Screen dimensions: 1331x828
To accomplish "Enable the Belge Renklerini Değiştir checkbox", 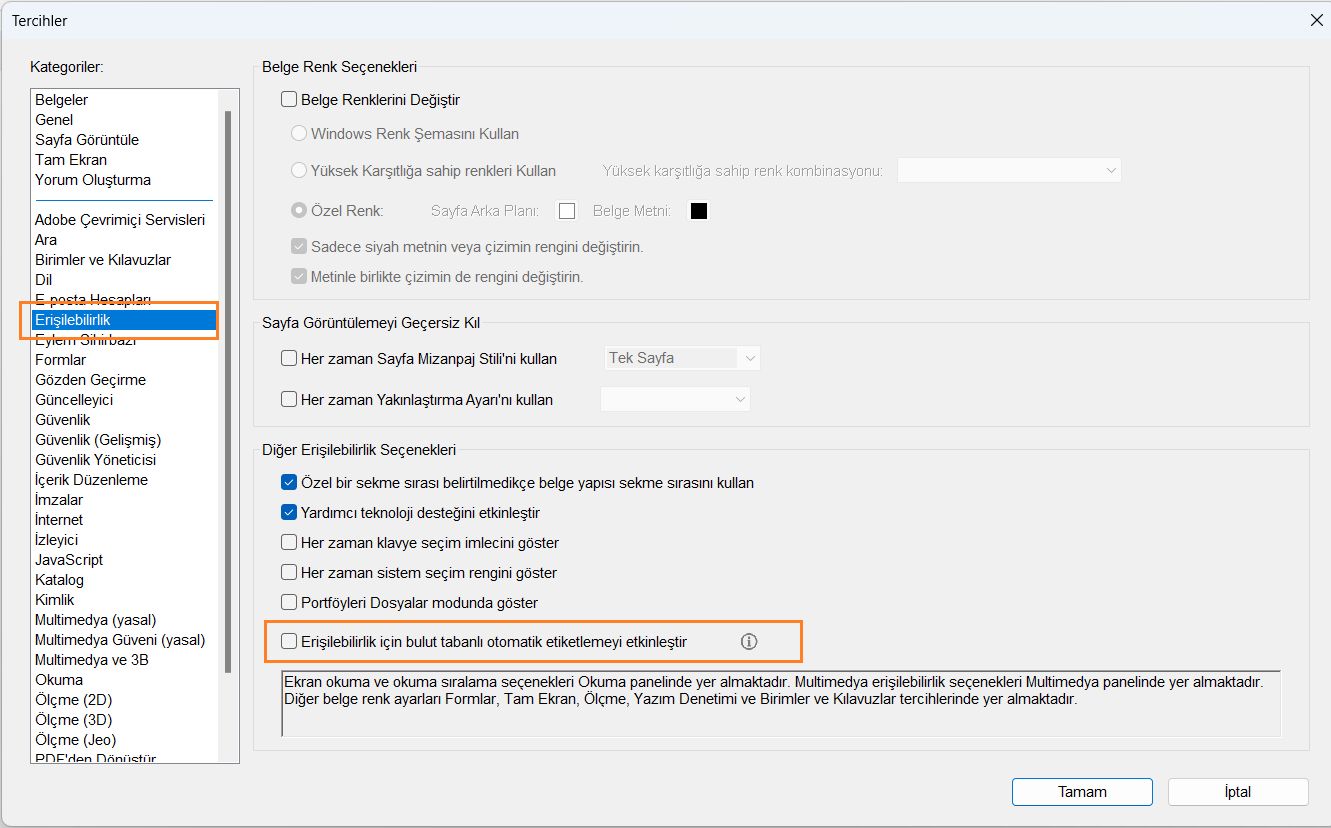I will click(x=290, y=100).
